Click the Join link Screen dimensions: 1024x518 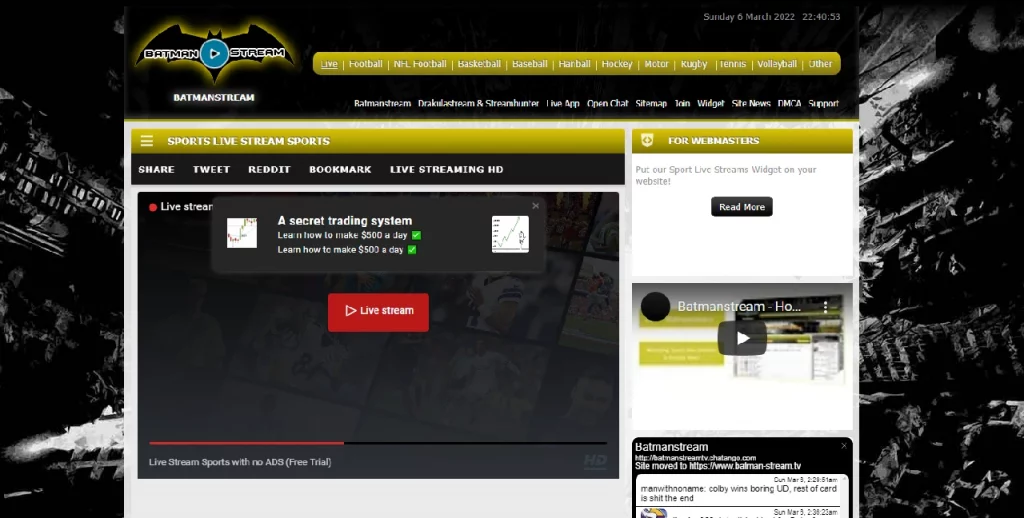point(682,103)
